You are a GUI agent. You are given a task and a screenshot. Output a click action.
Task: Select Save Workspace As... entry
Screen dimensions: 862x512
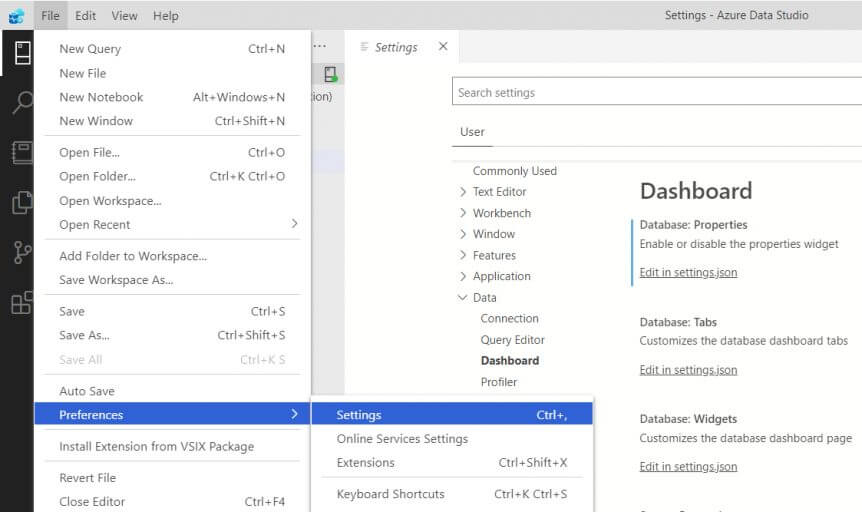coord(172,280)
